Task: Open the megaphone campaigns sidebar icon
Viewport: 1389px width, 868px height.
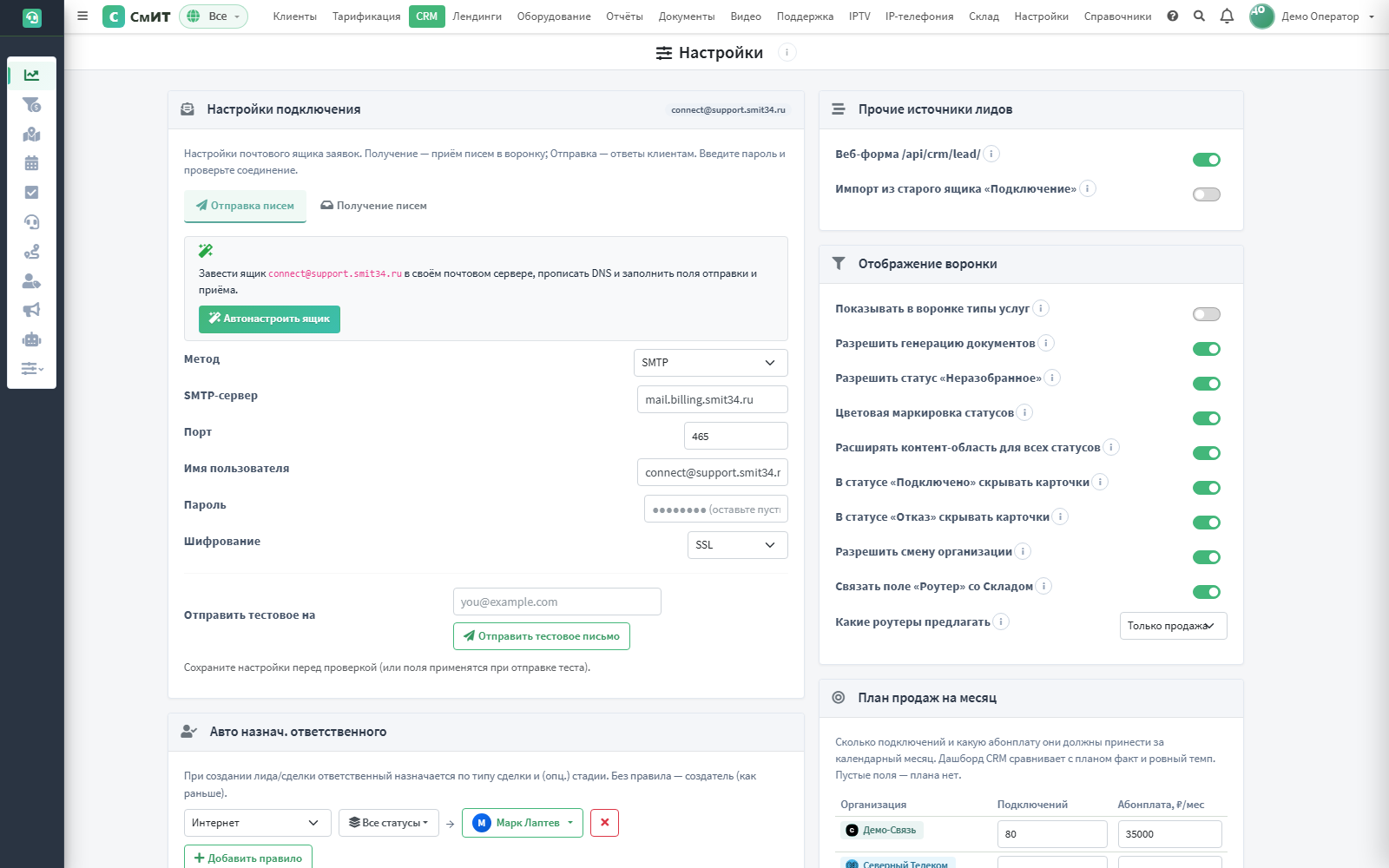Action: [31, 310]
